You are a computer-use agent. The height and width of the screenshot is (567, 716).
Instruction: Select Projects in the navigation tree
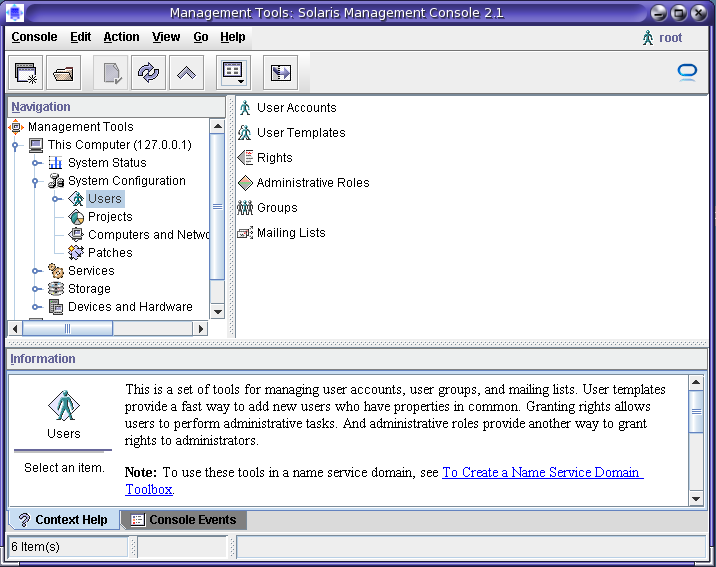click(x=110, y=217)
